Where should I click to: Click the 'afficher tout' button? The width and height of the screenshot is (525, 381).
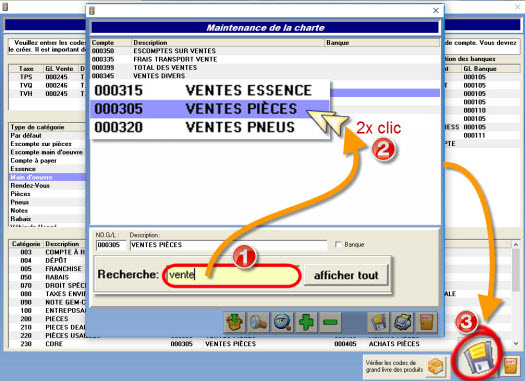coord(346,275)
